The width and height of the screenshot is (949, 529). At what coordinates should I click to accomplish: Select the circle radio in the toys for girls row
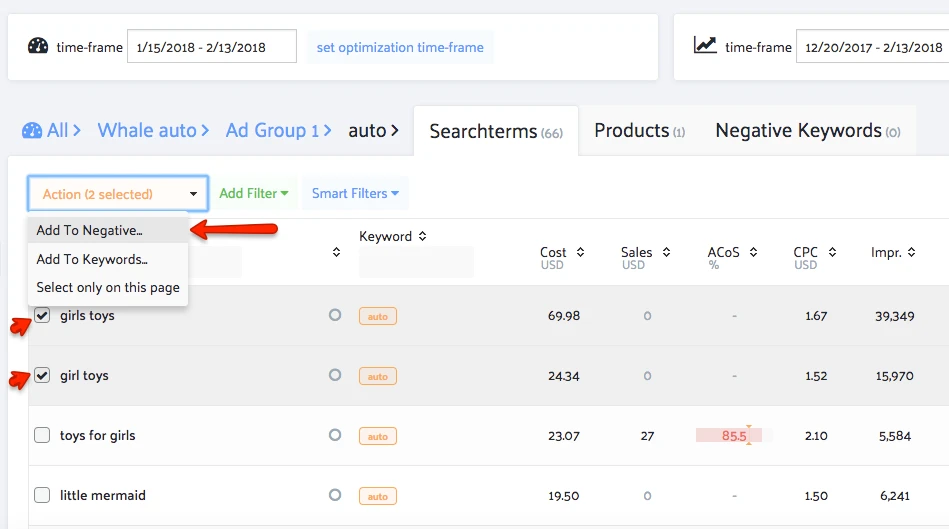pyautogui.click(x=335, y=435)
